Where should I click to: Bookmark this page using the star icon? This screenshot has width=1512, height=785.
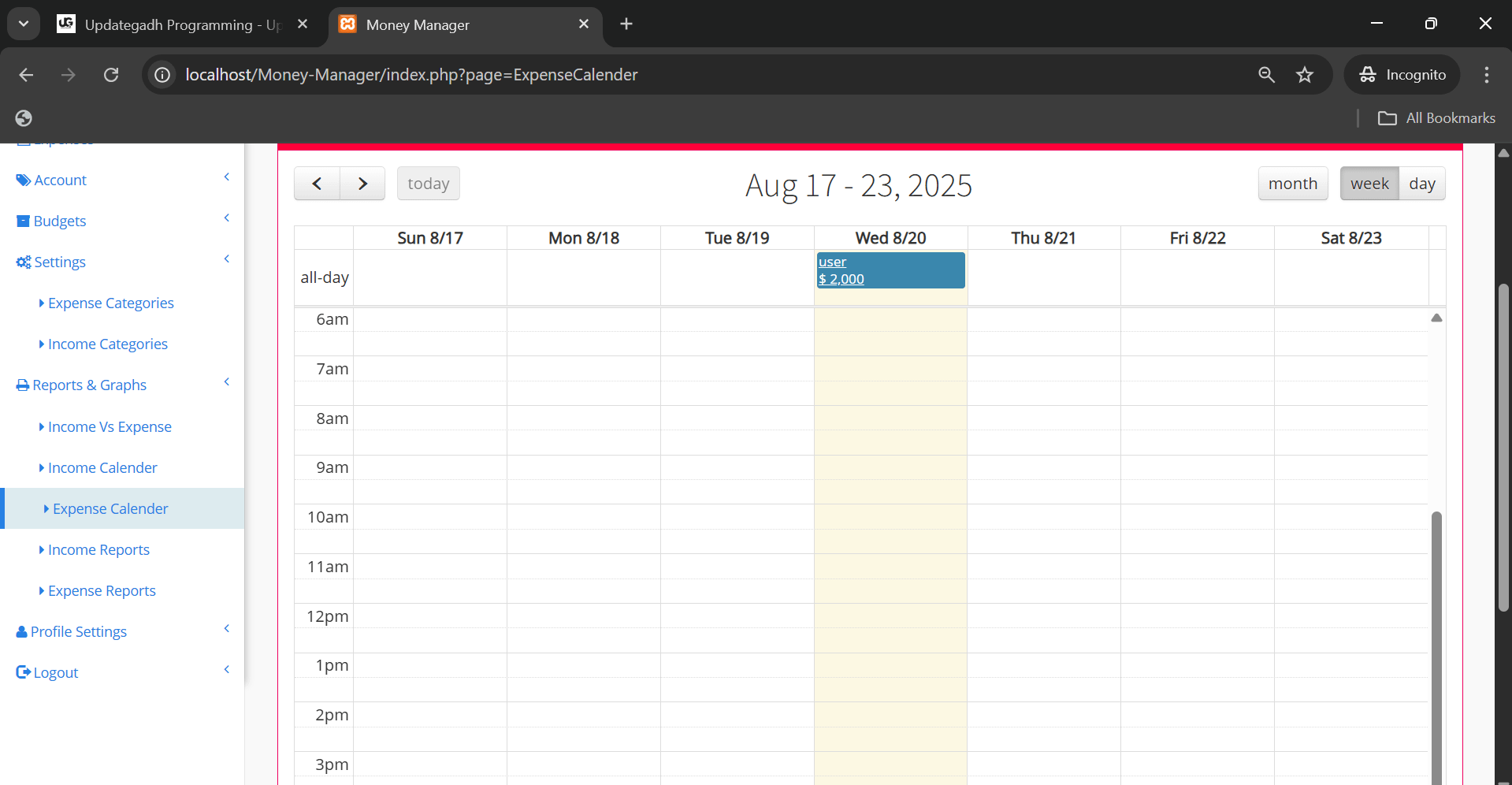(1305, 75)
